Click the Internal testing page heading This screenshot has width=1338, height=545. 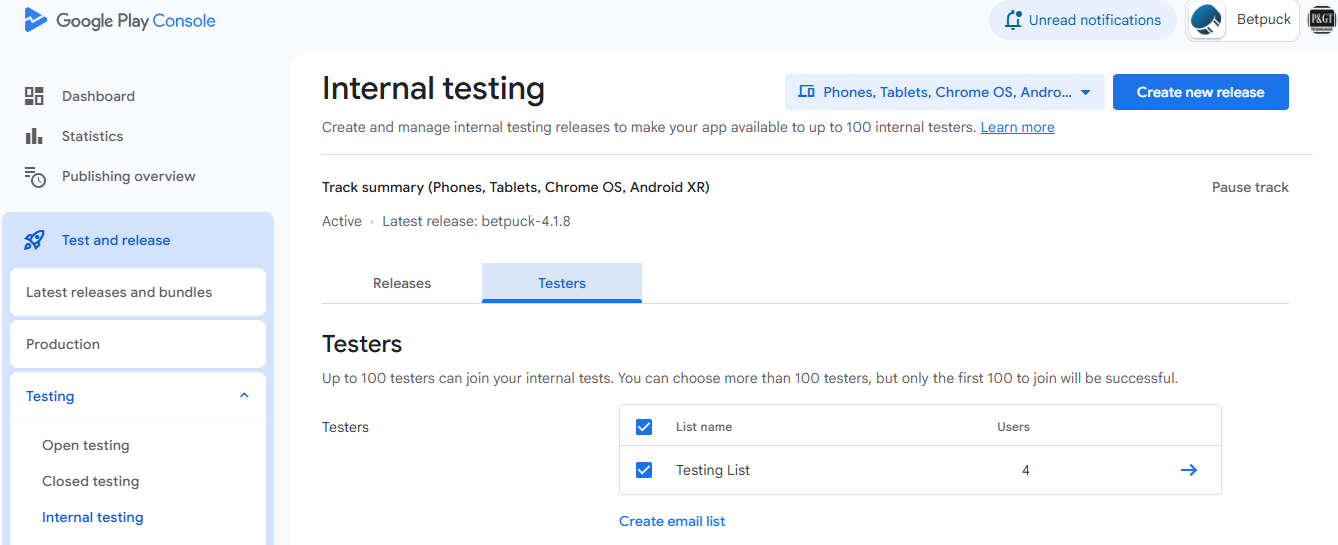(x=433, y=88)
